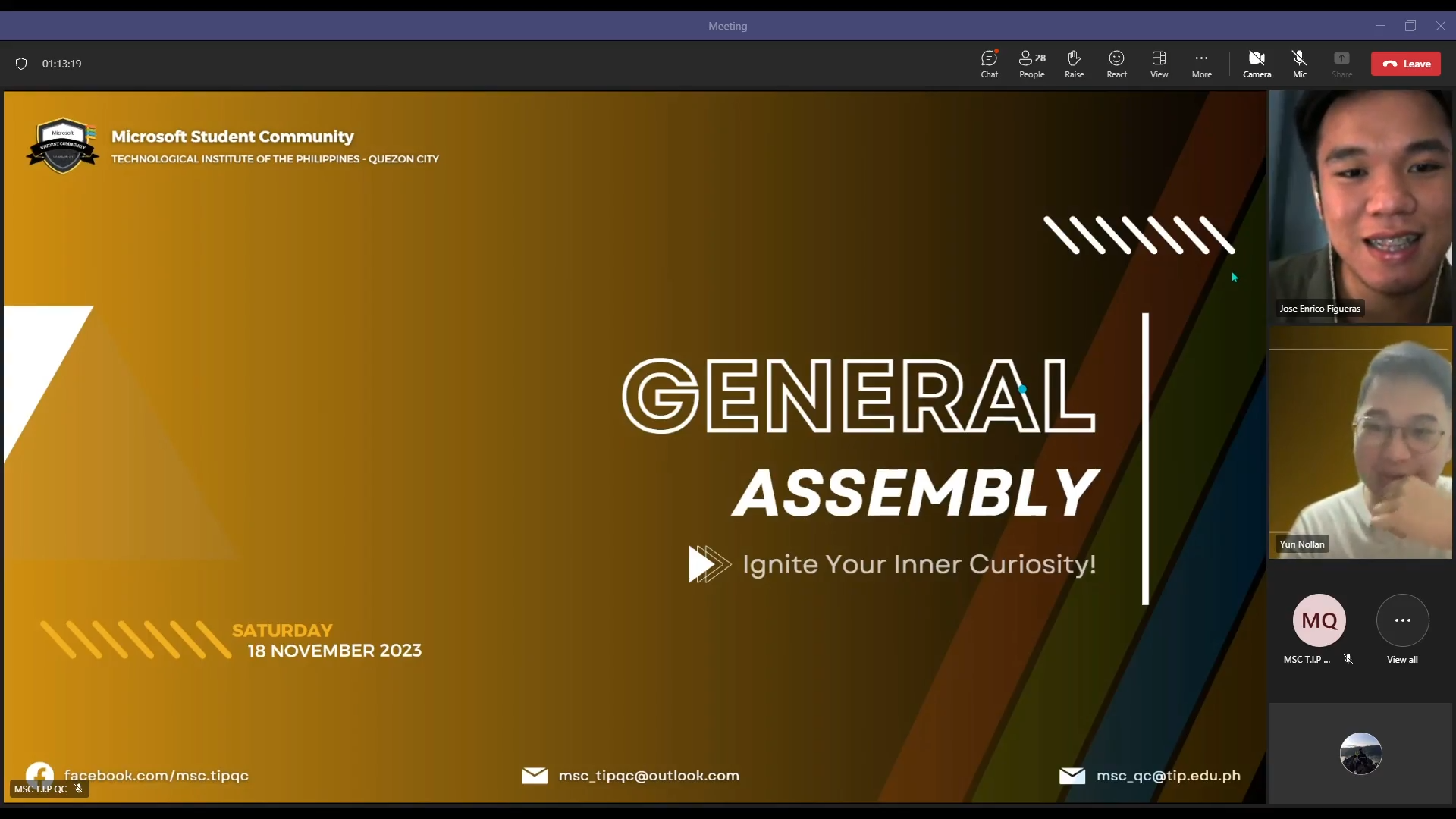Show the People list with 28 participants

pos(1032,64)
